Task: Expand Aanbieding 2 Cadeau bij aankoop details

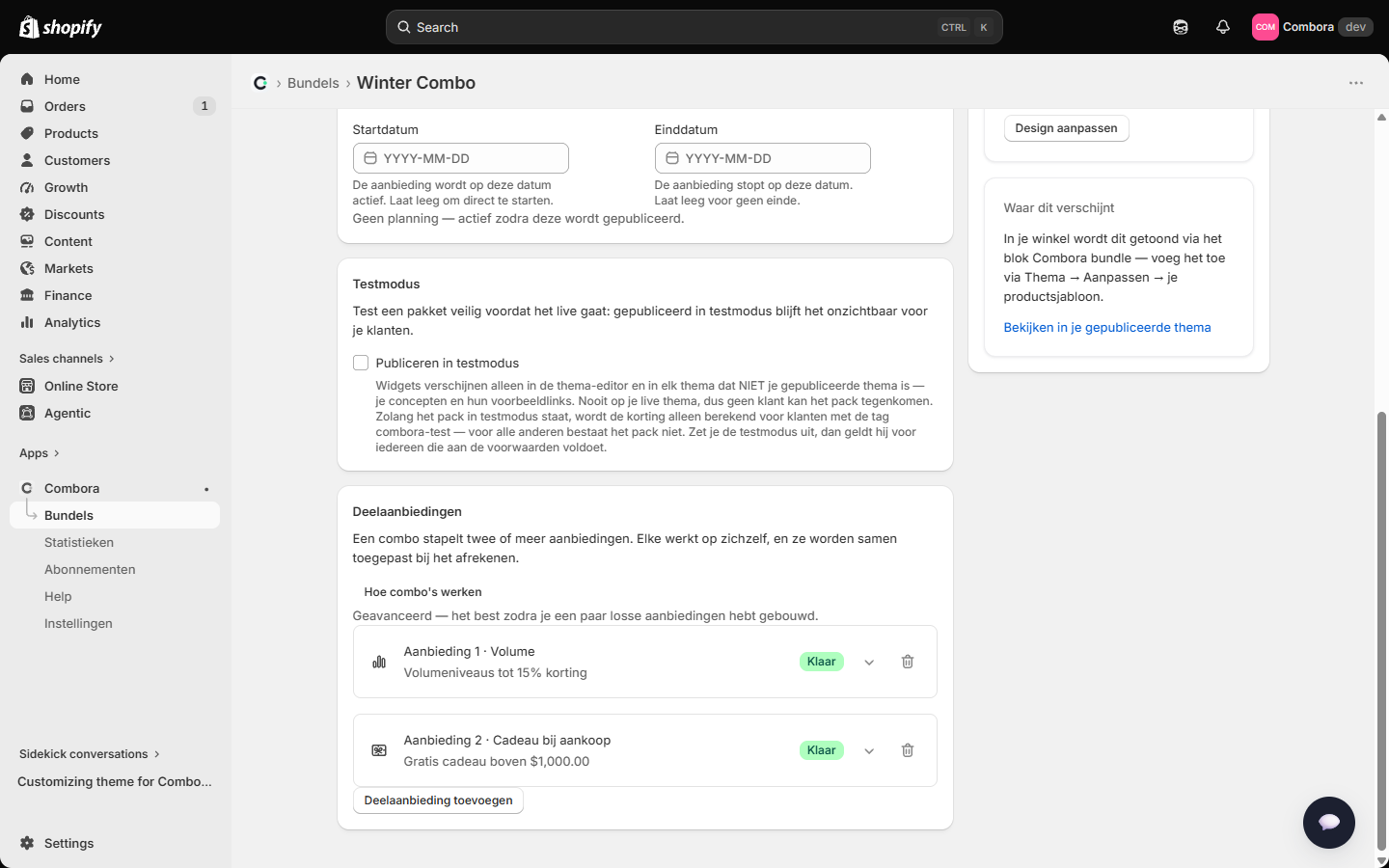Action: (x=868, y=750)
